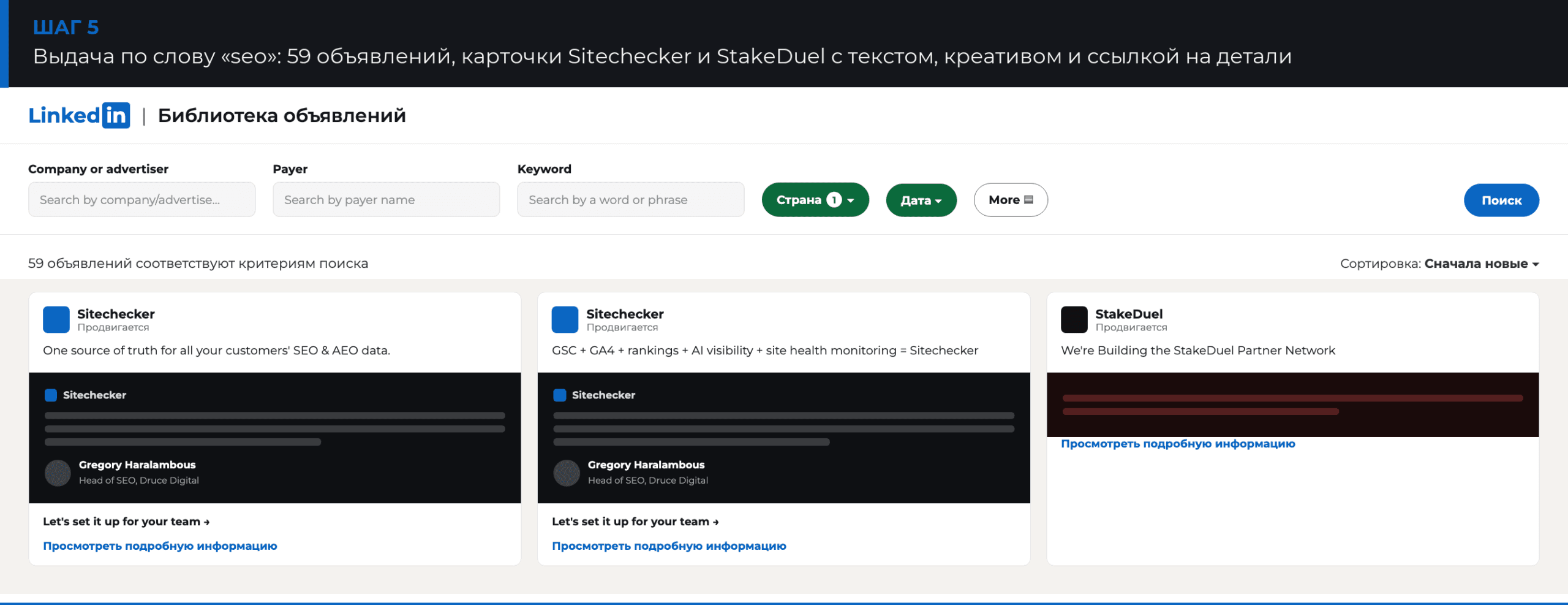The height and width of the screenshot is (605, 1568).
Task: Click Sitechecker logo on SEO & AEO card
Action: click(x=56, y=319)
